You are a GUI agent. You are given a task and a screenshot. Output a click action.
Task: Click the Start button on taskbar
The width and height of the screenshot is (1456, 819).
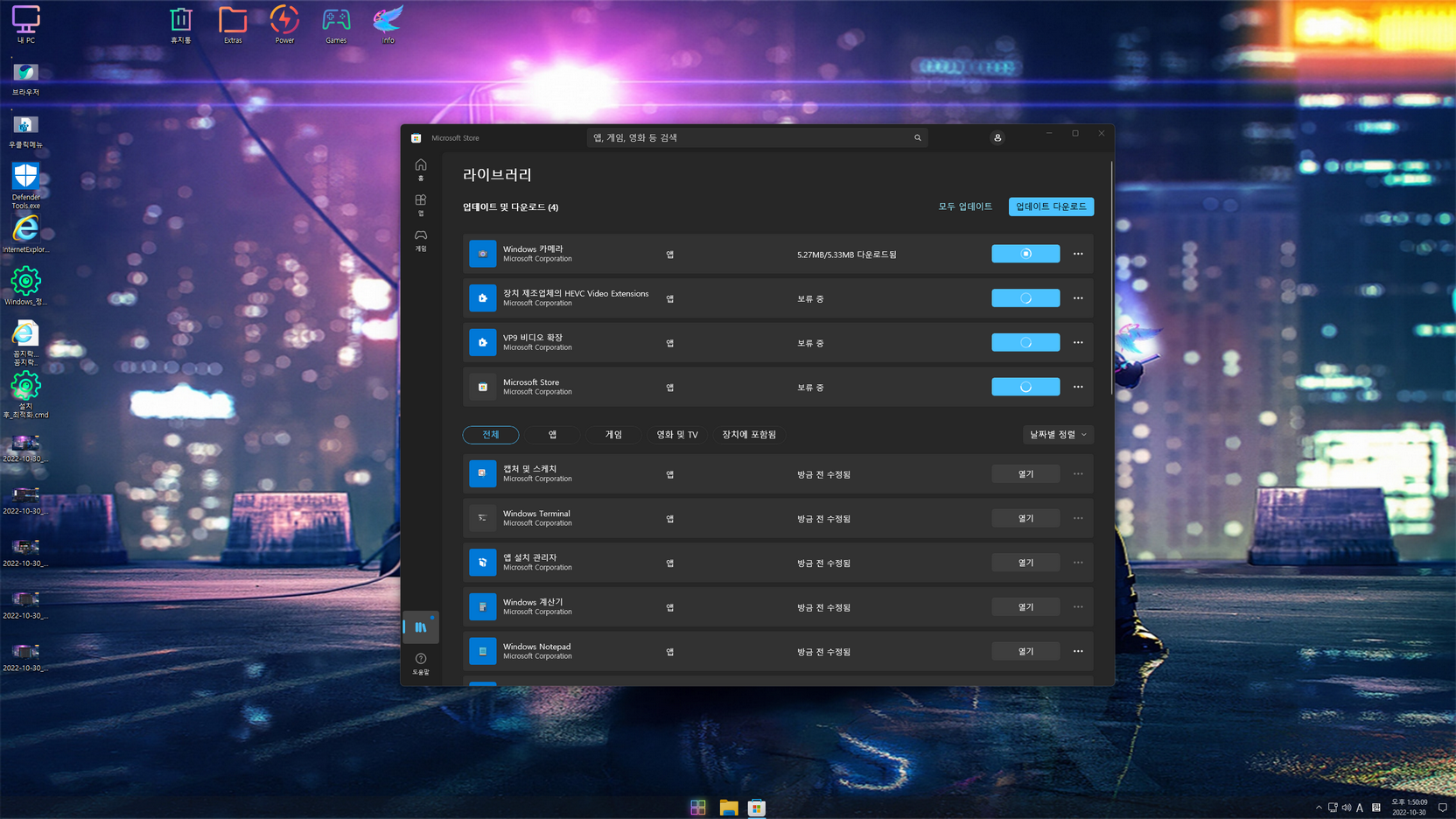(698, 808)
